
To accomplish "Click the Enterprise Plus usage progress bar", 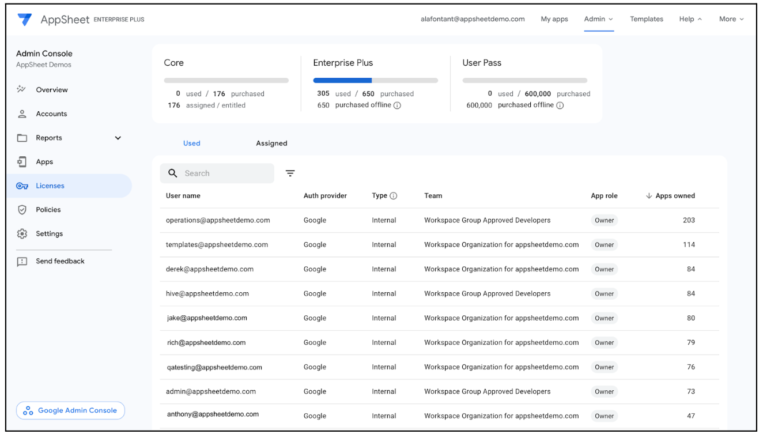I will (375, 80).
